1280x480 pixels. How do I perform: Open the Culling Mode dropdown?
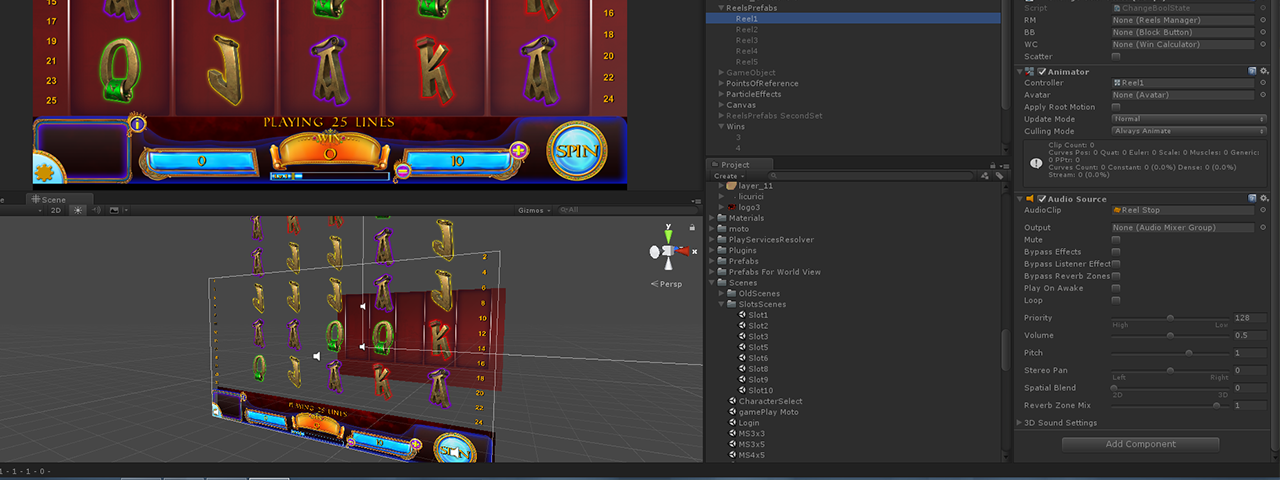tap(1189, 131)
